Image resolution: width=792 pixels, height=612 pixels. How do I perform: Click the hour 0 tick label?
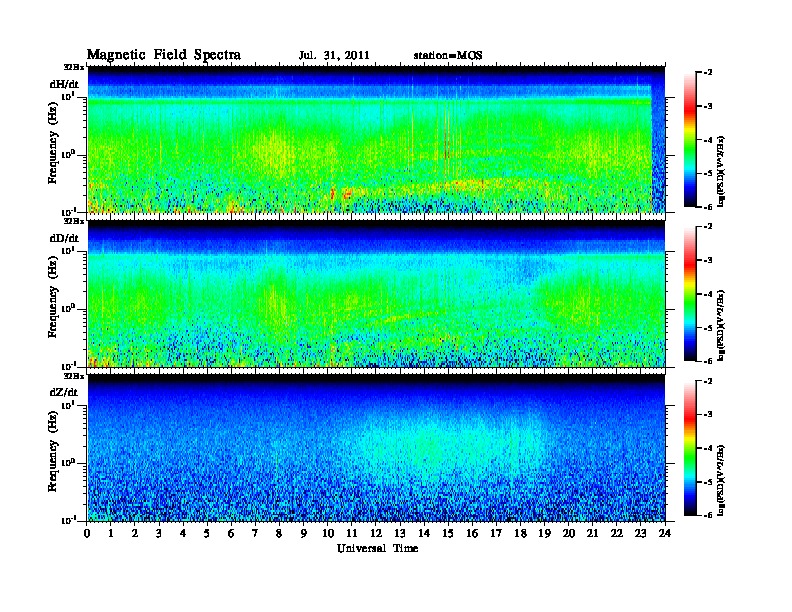tap(87, 533)
